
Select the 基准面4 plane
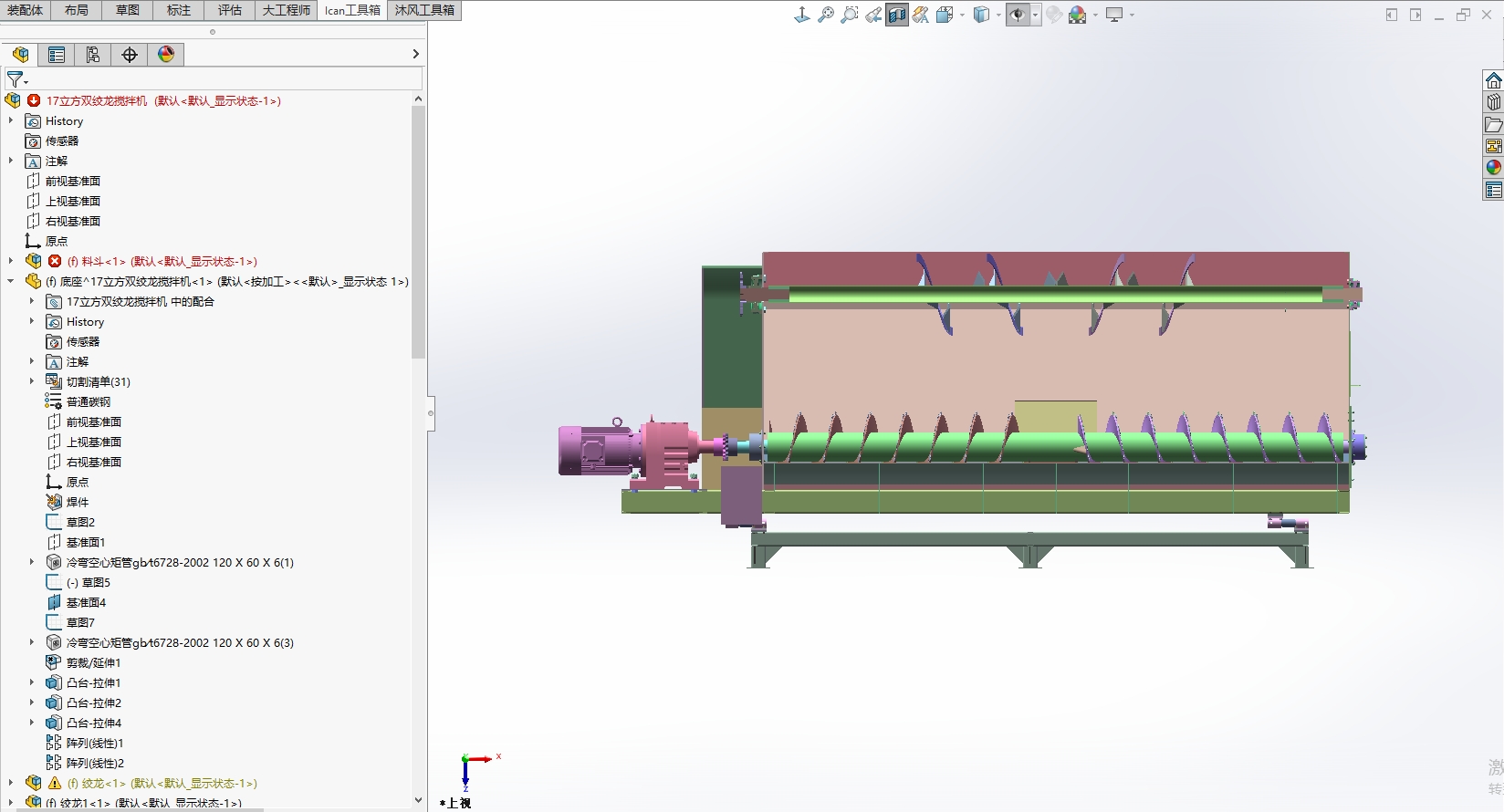coord(86,602)
